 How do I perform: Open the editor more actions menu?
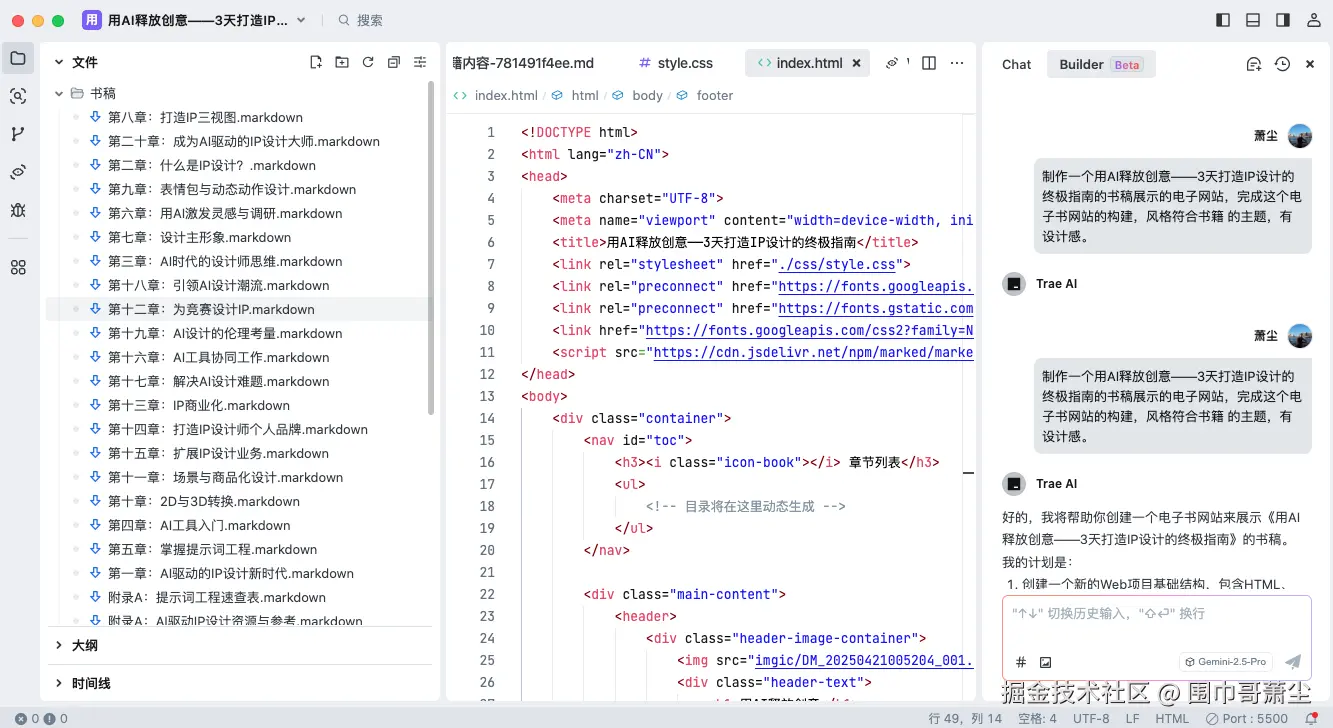click(957, 62)
